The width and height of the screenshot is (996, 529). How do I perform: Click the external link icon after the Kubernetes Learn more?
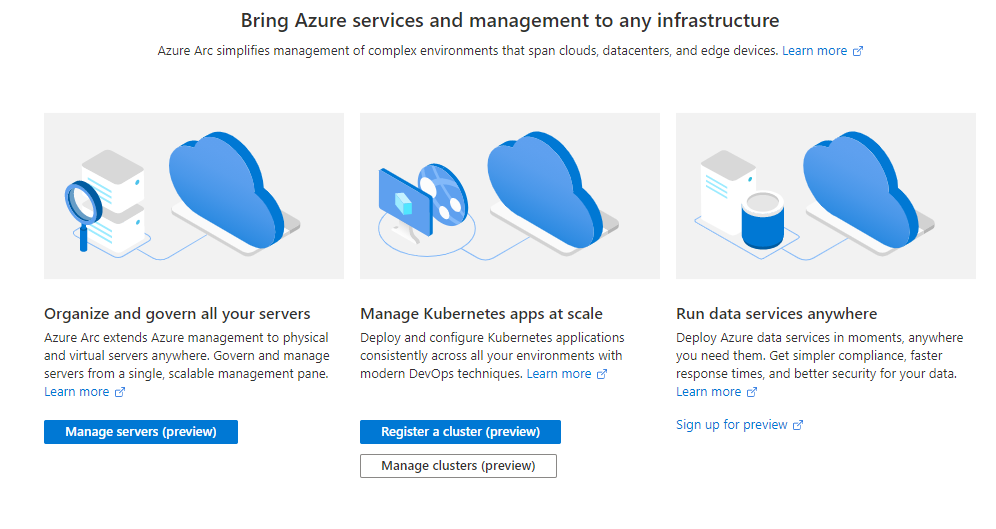tap(602, 375)
